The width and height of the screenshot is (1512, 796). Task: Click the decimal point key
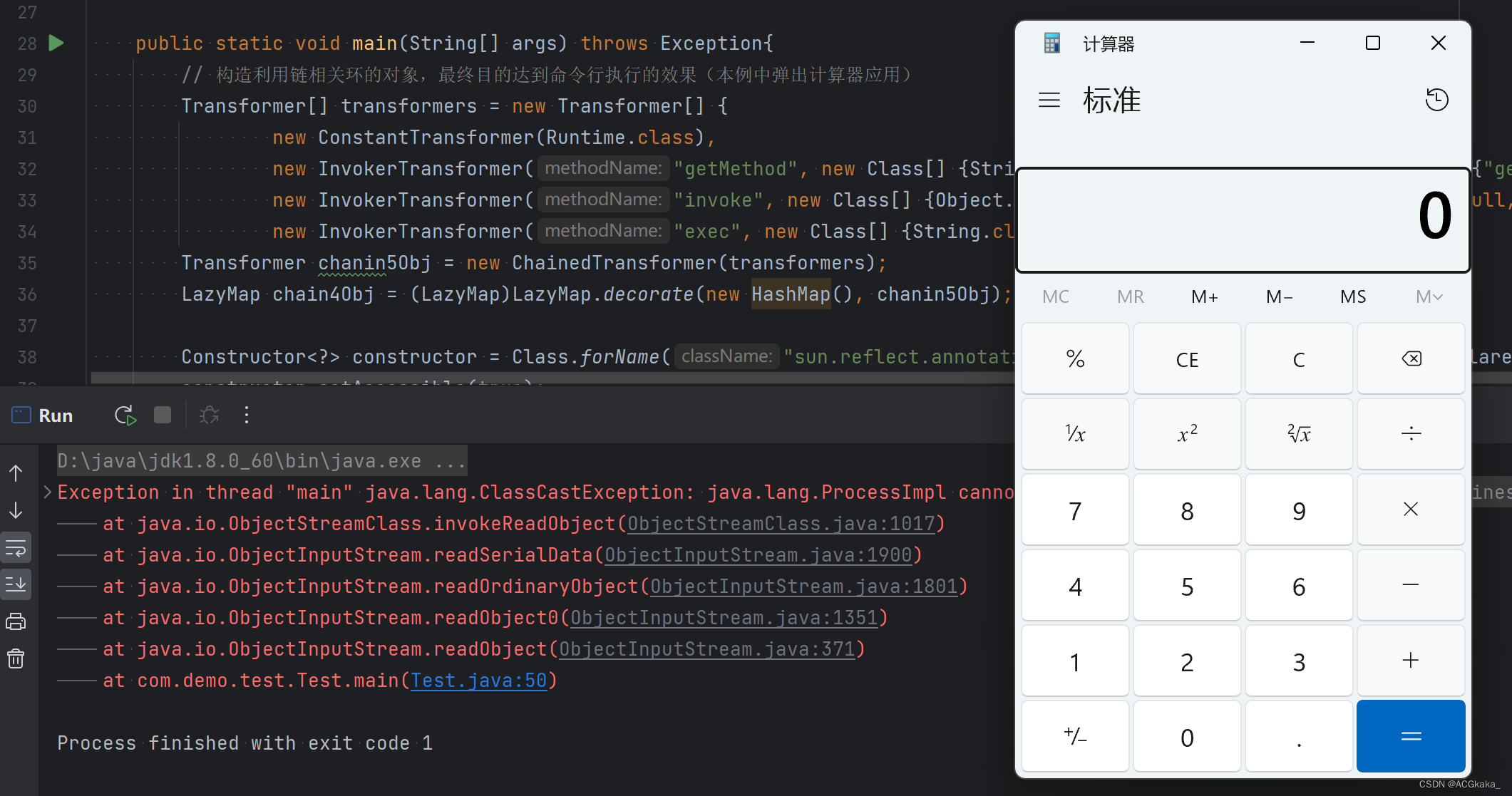click(x=1299, y=736)
